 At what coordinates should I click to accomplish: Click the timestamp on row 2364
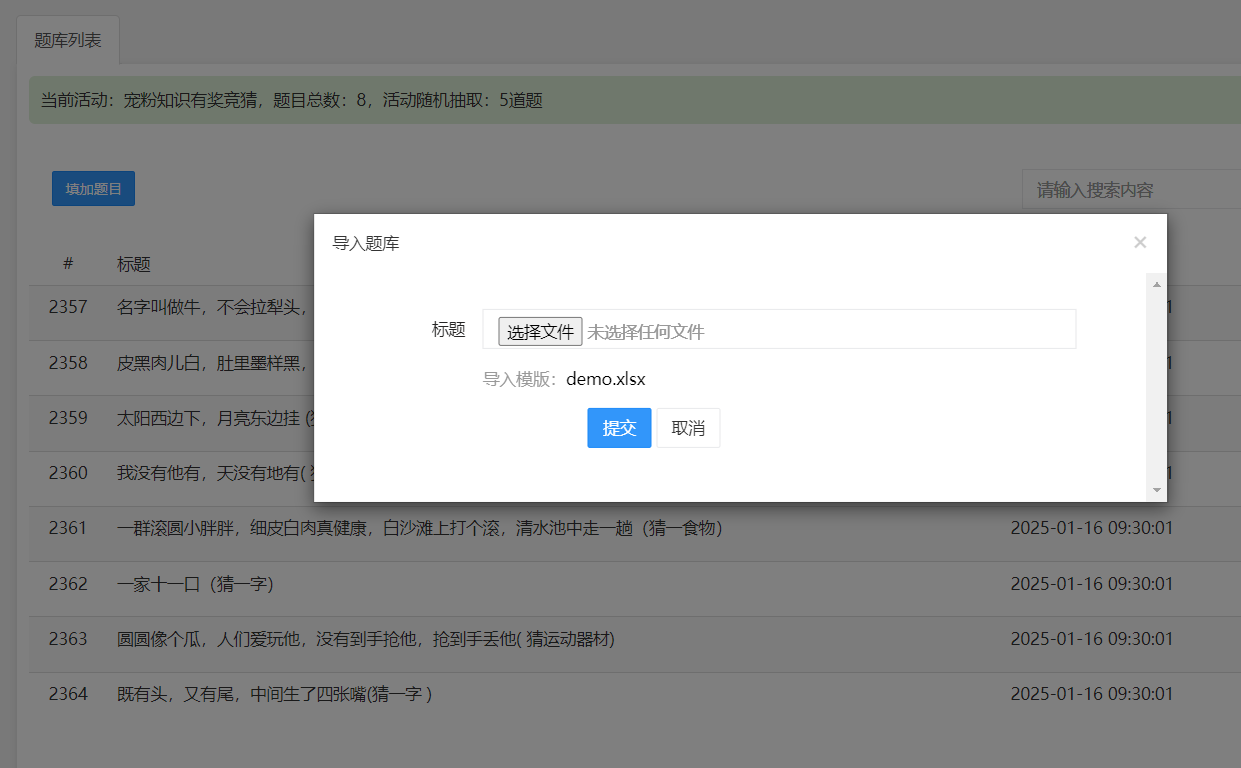1090,693
